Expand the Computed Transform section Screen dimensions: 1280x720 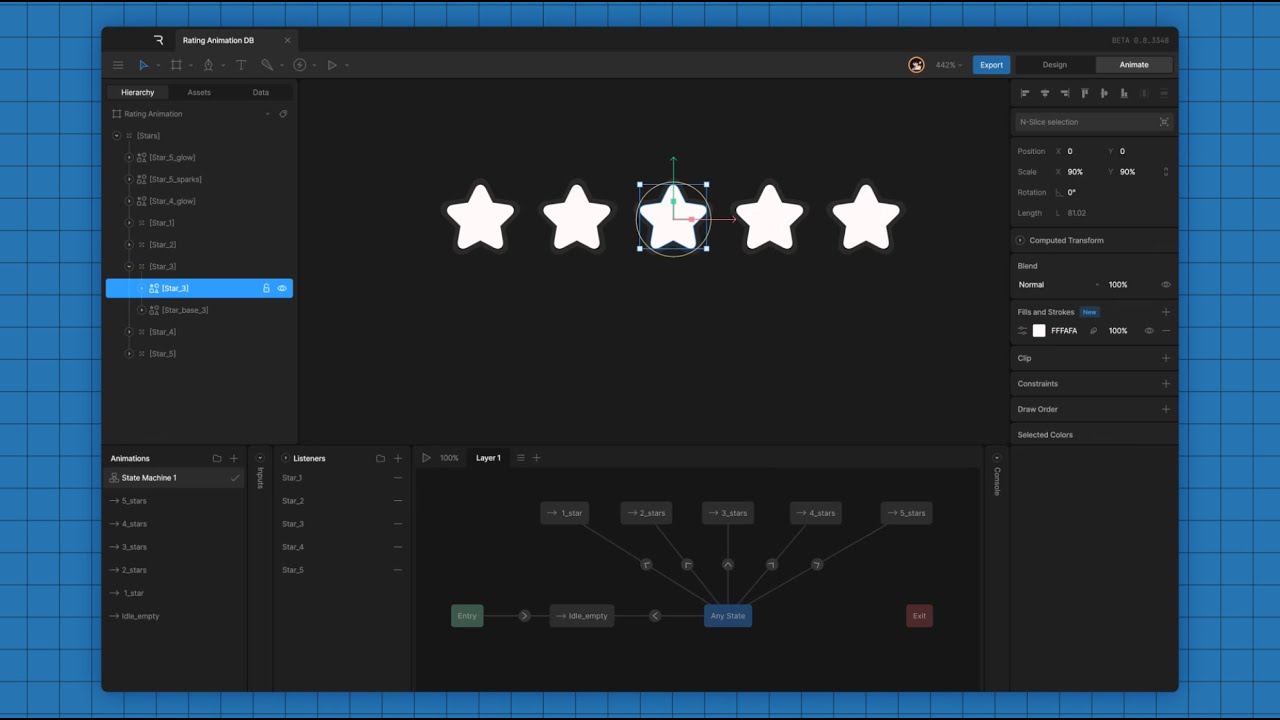pyautogui.click(x=1020, y=241)
